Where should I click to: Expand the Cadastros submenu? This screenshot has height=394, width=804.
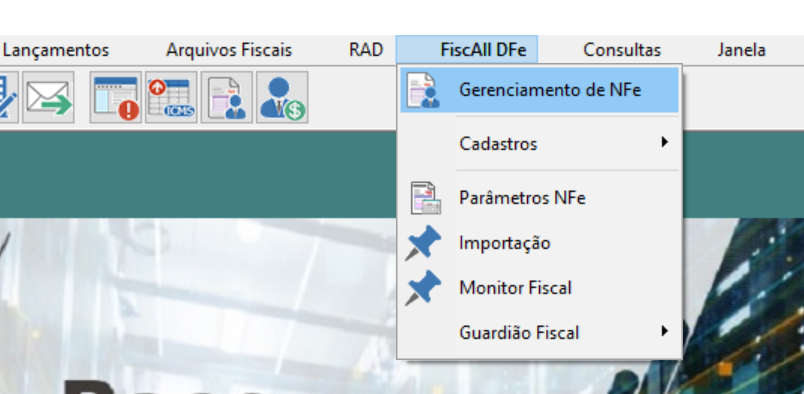[539, 144]
